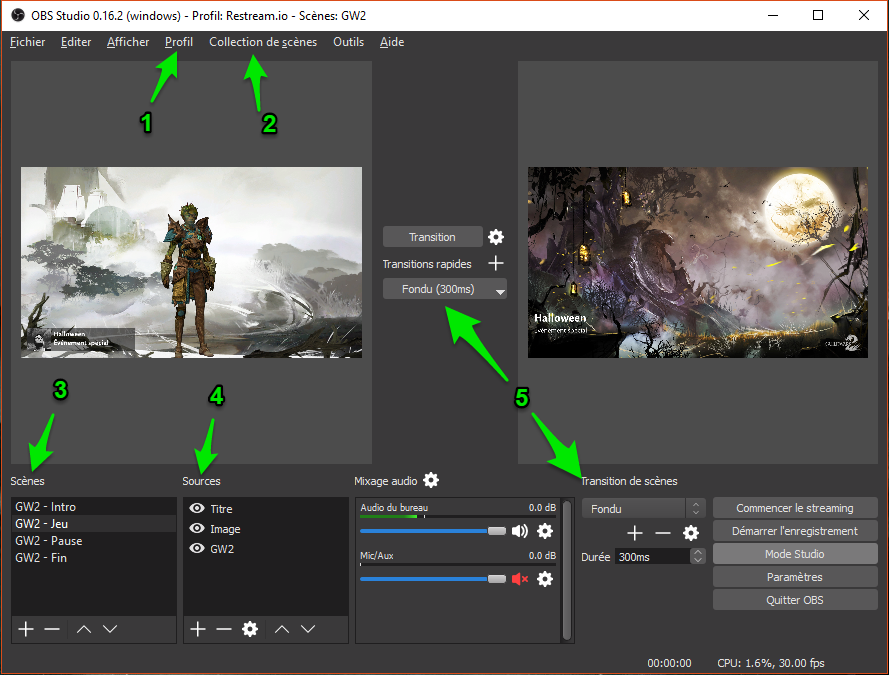Image resolution: width=889 pixels, height=675 pixels.
Task: Open the Fondu (300ms) quick transition dropdown
Action: [x=444, y=289]
